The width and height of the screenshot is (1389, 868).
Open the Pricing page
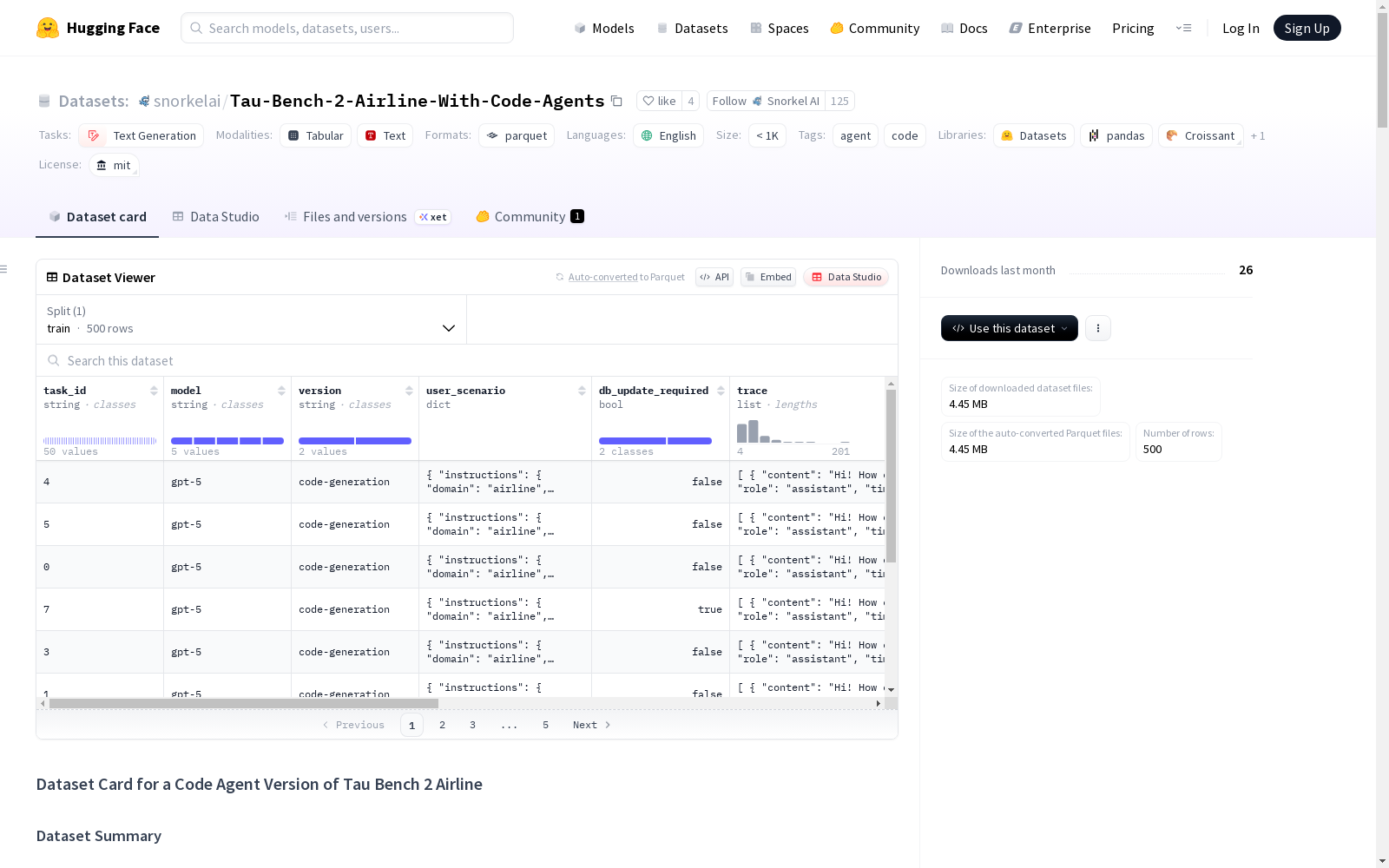[x=1133, y=28]
